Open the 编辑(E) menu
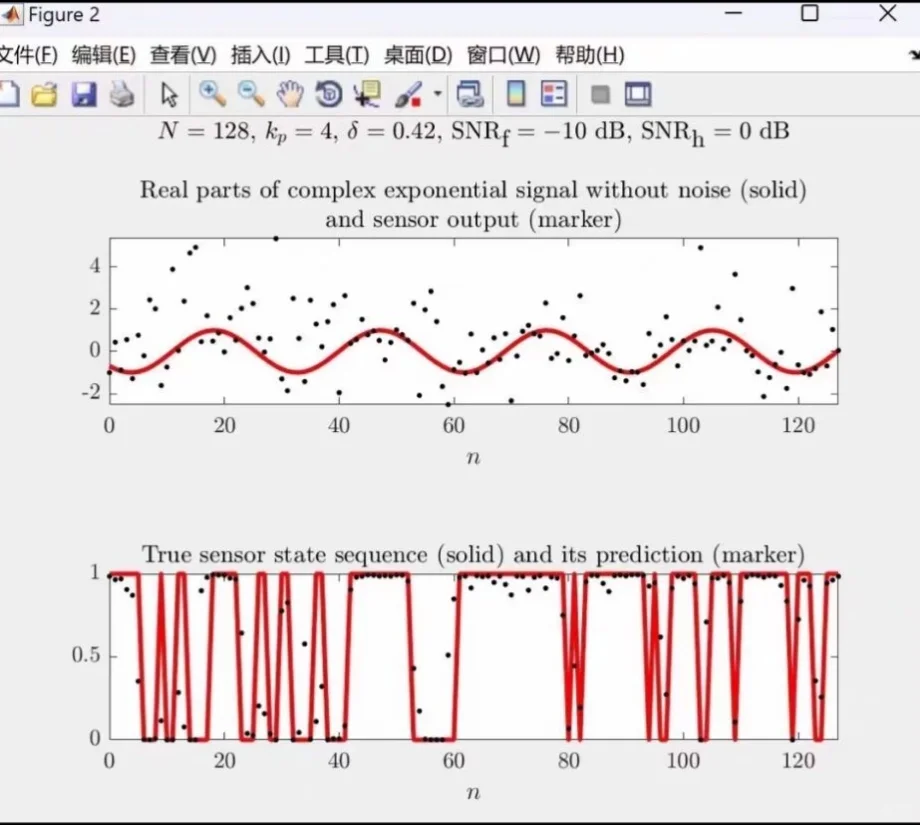Screen dimensions: 920x825 (104, 56)
